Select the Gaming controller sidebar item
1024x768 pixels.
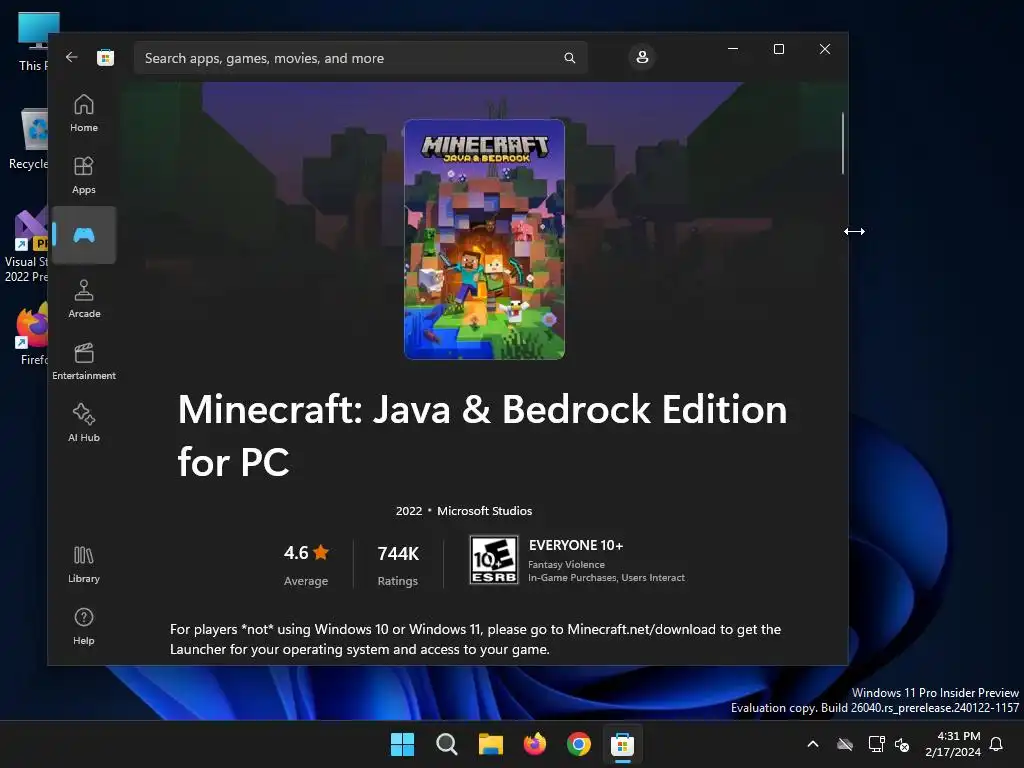click(x=84, y=235)
